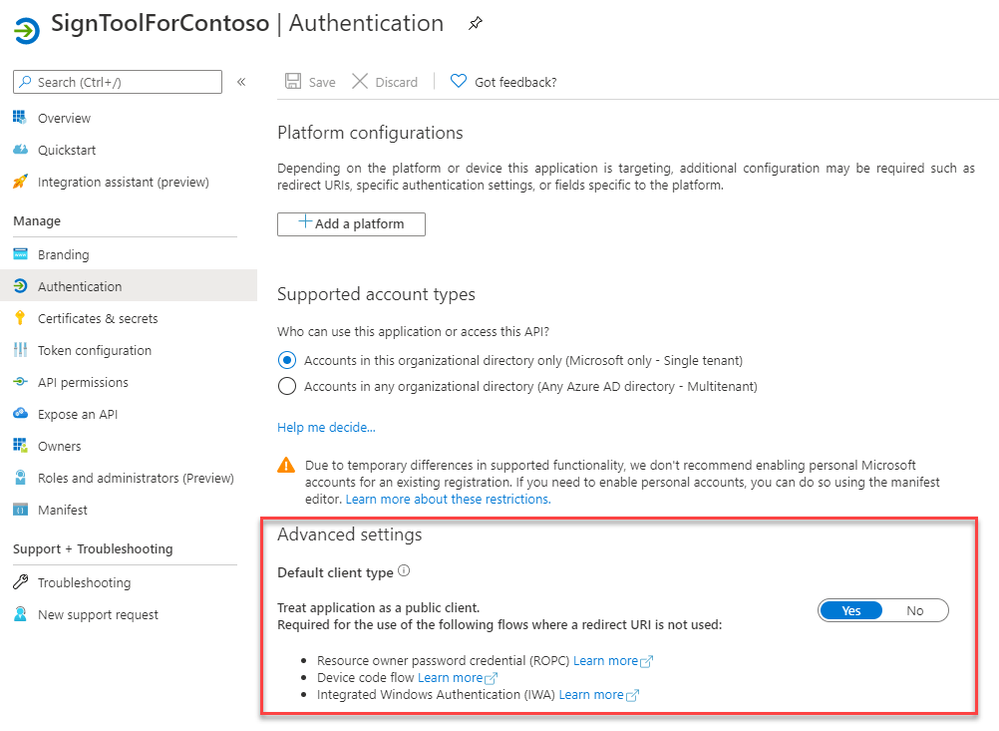Image resolution: width=999 pixels, height=731 pixels.
Task: Click the plus icon in Add a platform
Action: pos(305,222)
